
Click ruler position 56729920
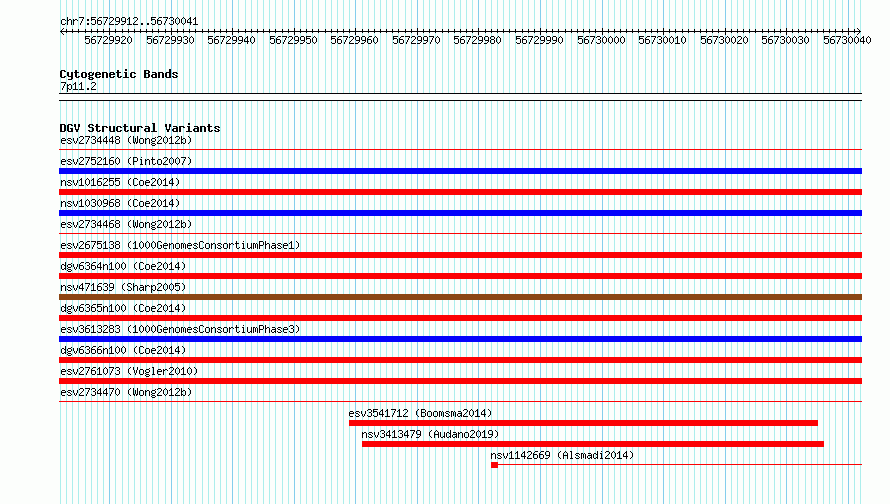click(x=108, y=40)
